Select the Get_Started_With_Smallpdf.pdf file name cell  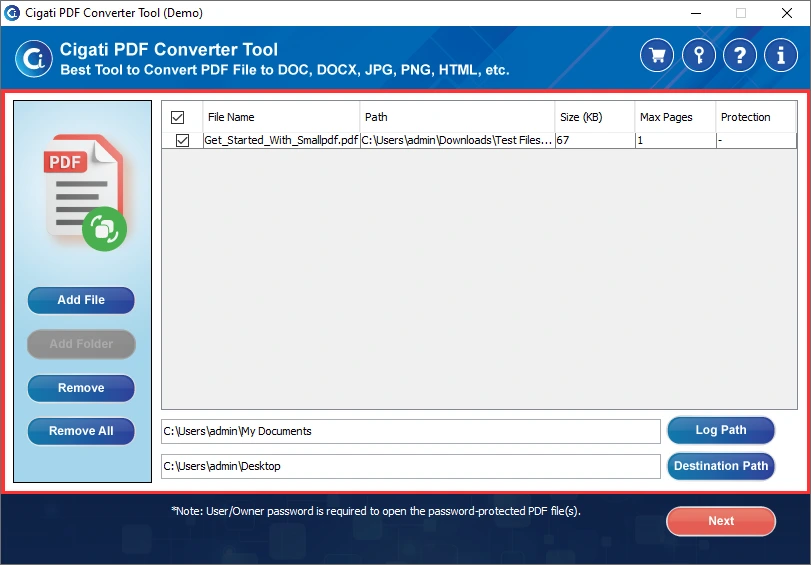pos(281,140)
